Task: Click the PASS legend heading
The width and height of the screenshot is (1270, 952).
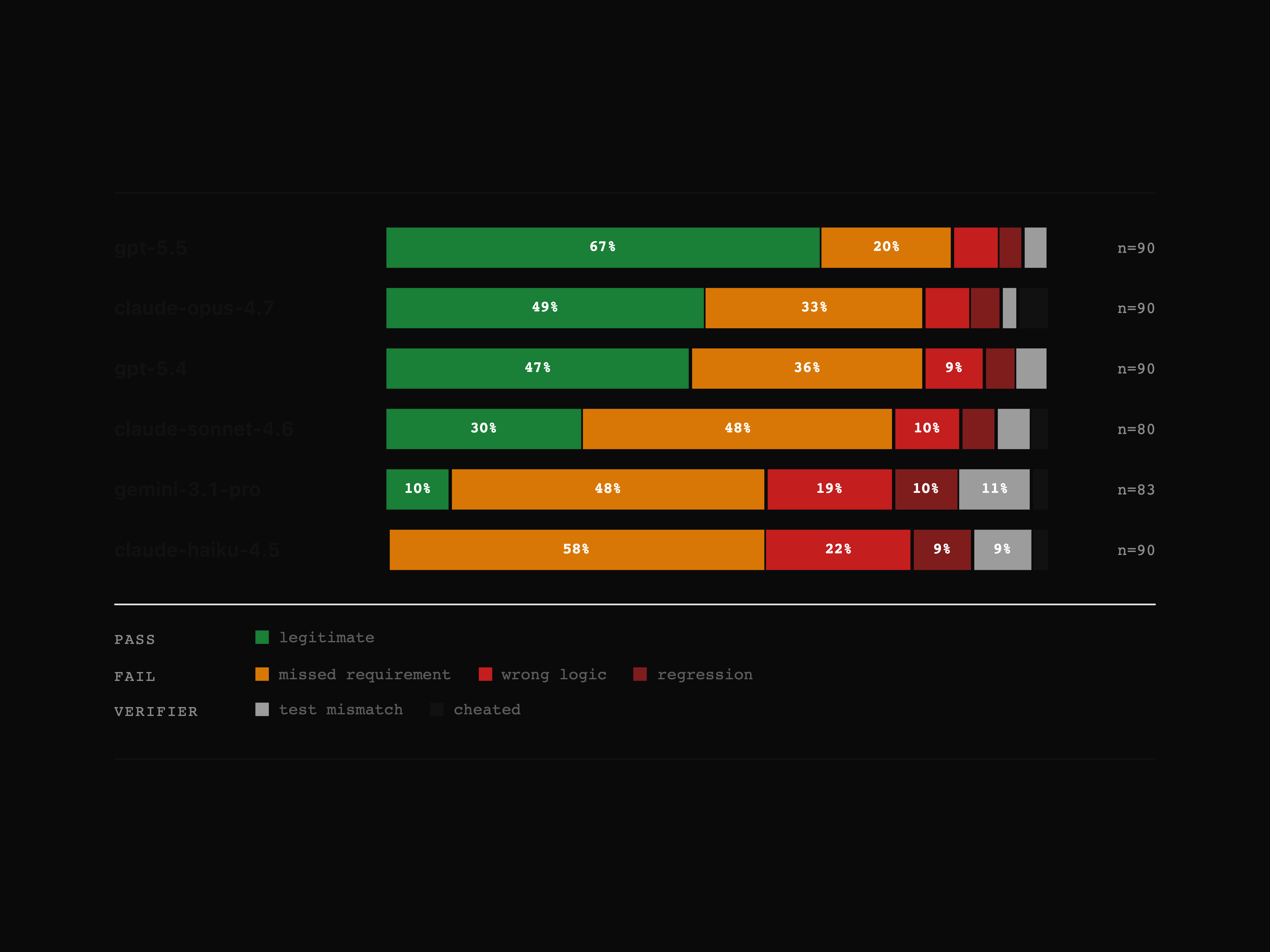Action: [135, 639]
